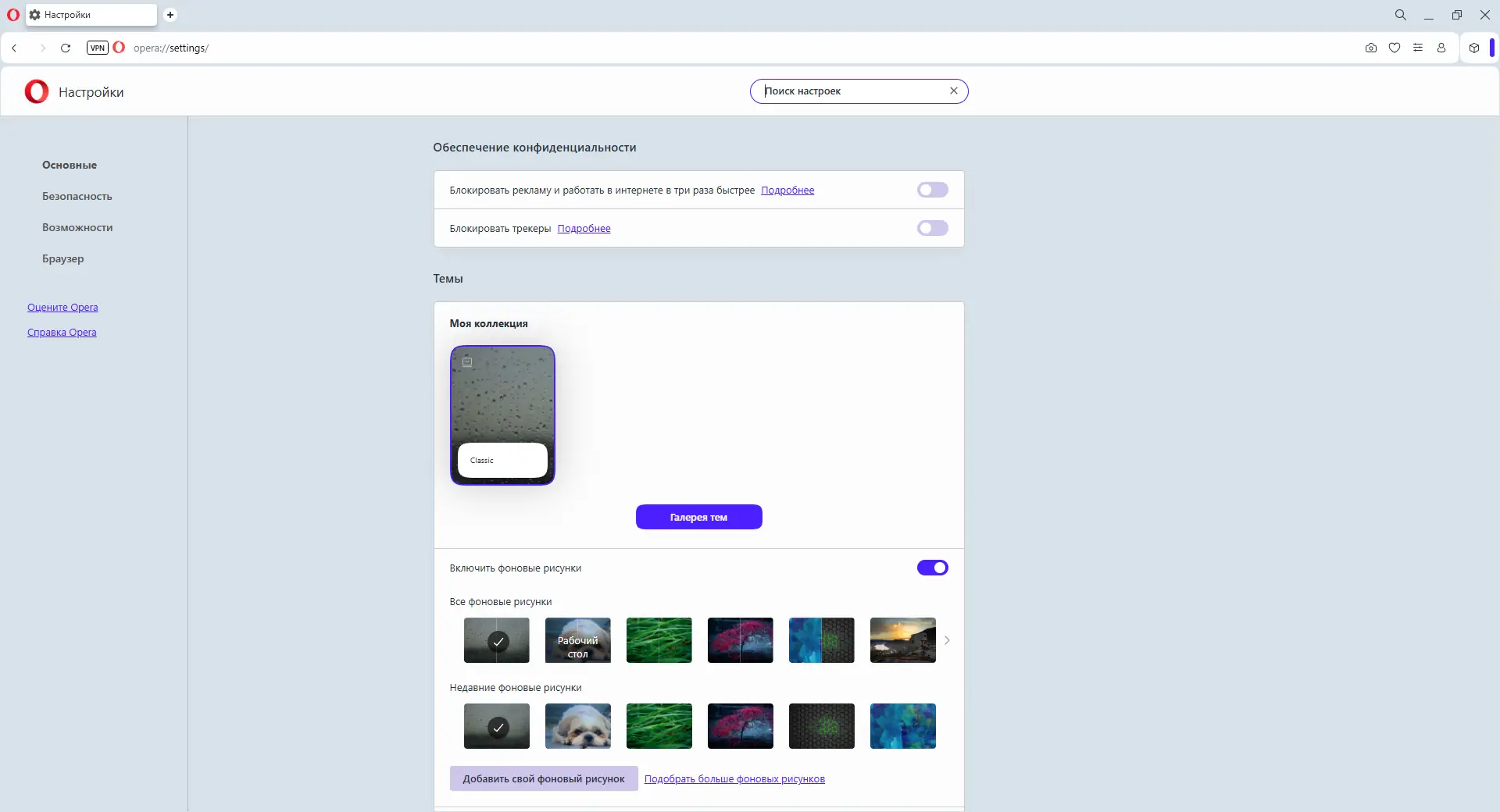Open bookmarks via the heart icon

[1395, 48]
